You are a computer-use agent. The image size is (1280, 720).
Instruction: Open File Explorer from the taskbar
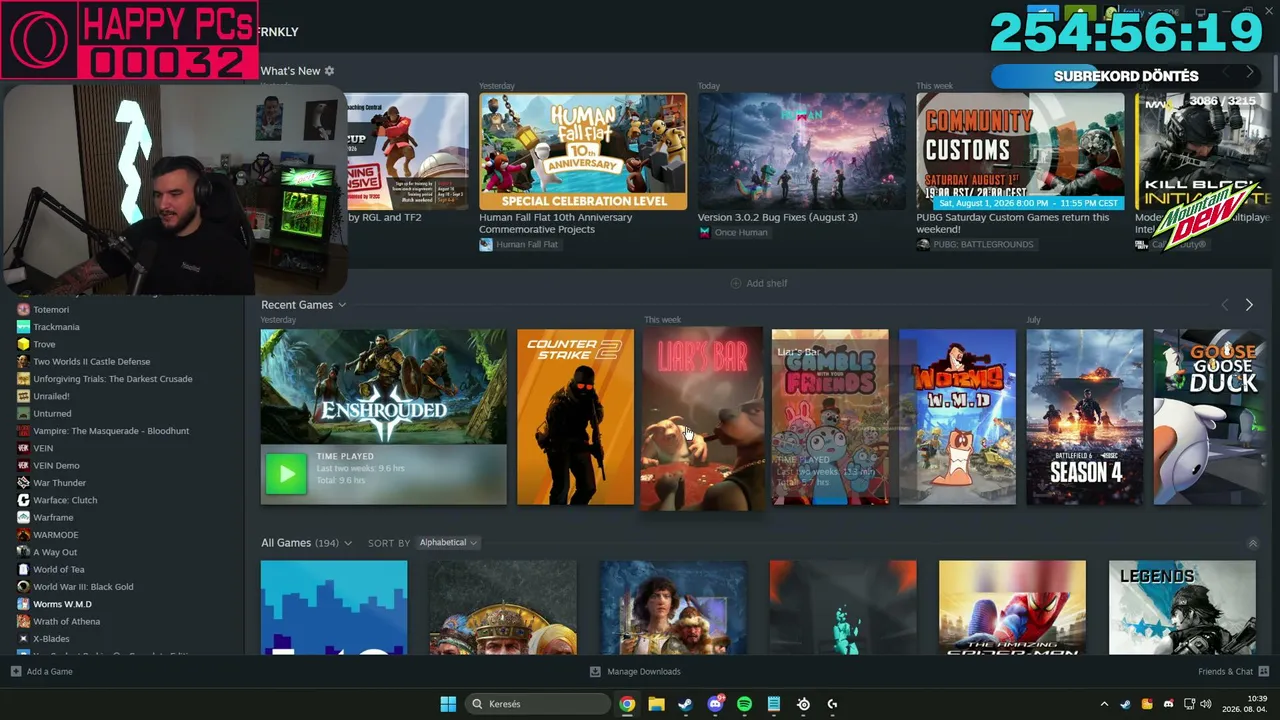[656, 704]
